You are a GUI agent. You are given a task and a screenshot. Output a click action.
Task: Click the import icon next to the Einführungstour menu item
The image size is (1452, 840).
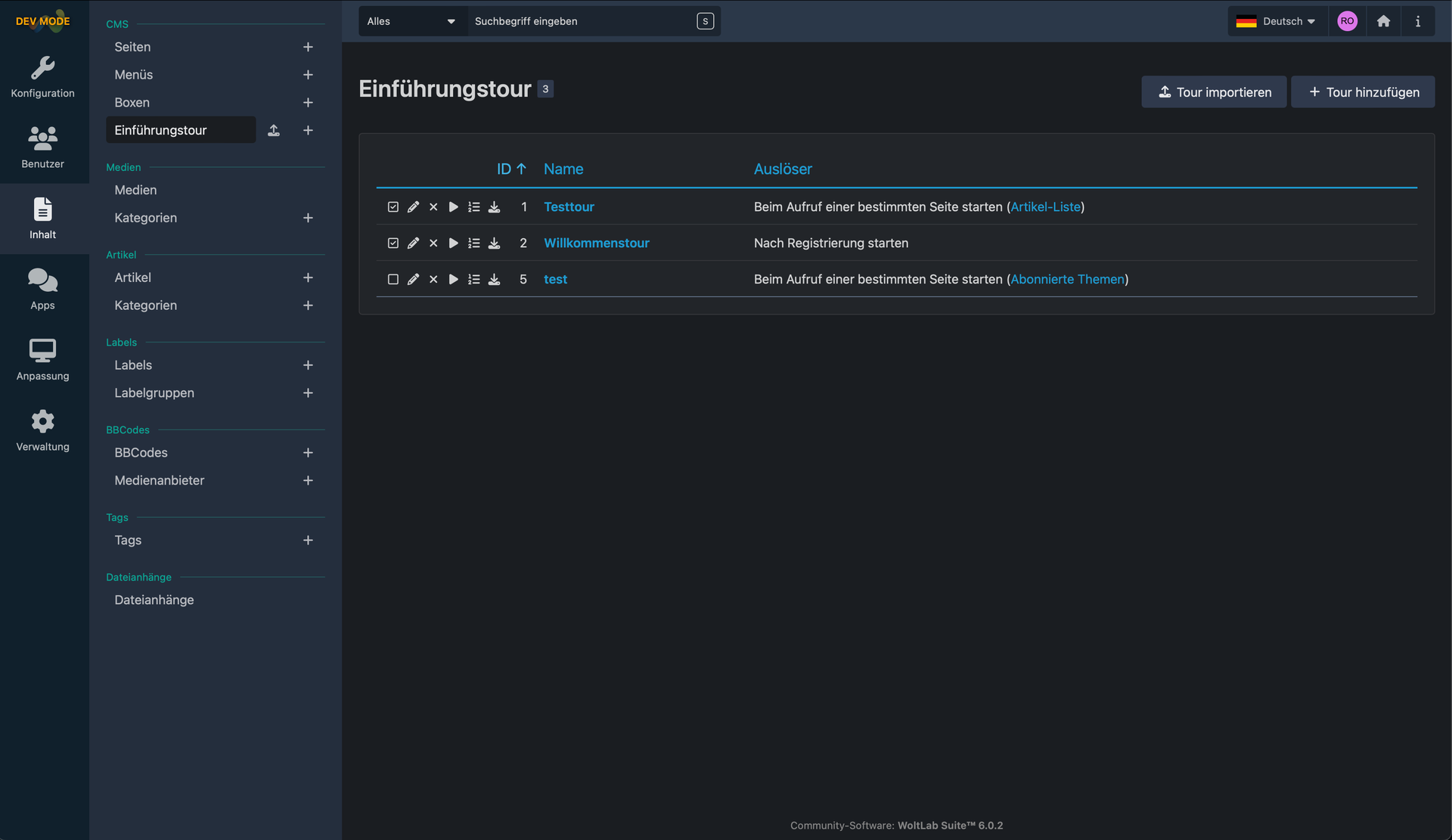coord(274,130)
